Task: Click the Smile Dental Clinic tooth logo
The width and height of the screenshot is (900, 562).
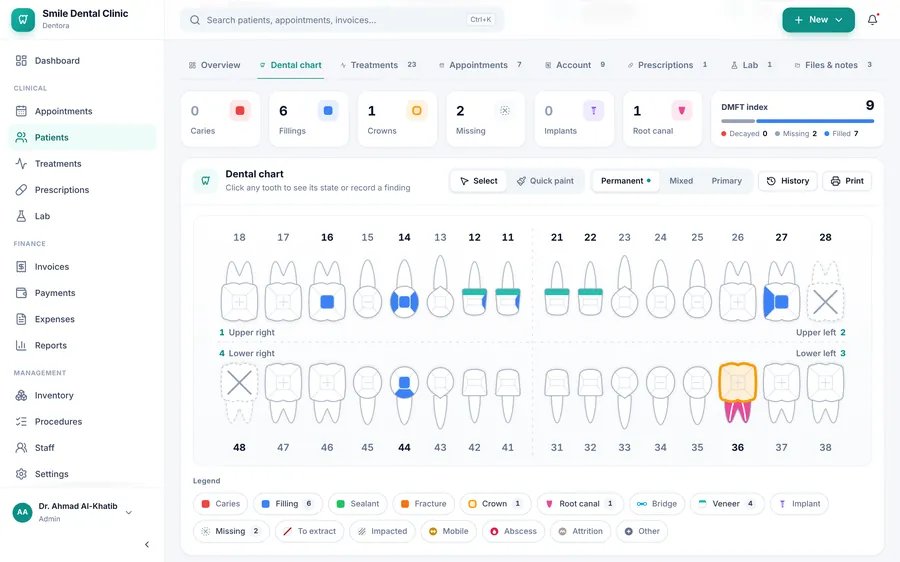Action: click(x=23, y=20)
